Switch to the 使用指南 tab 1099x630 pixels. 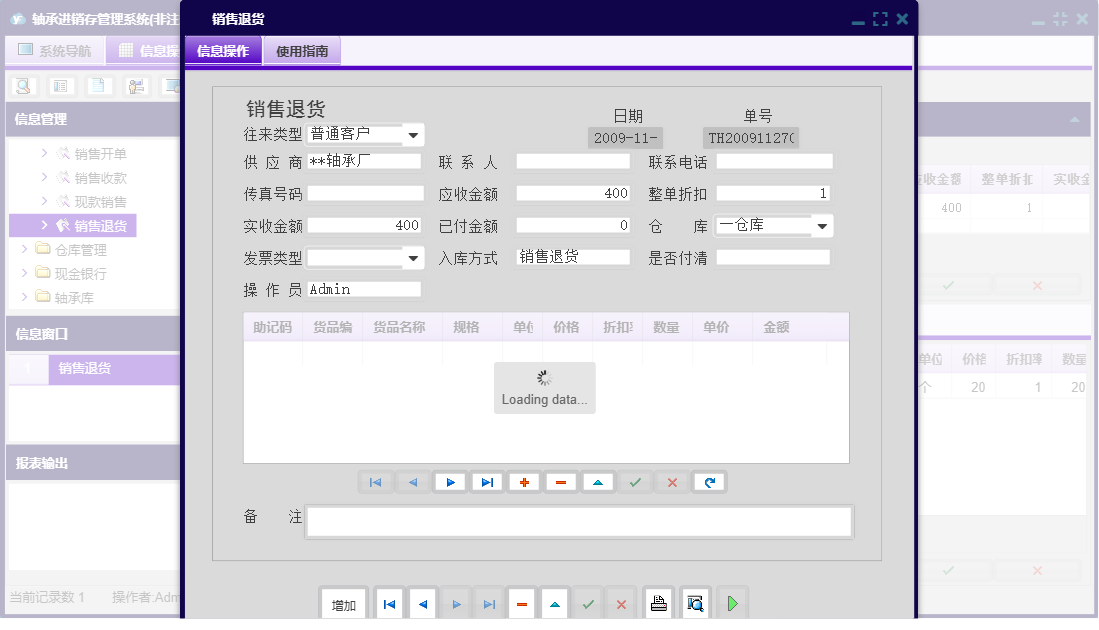[x=301, y=50]
